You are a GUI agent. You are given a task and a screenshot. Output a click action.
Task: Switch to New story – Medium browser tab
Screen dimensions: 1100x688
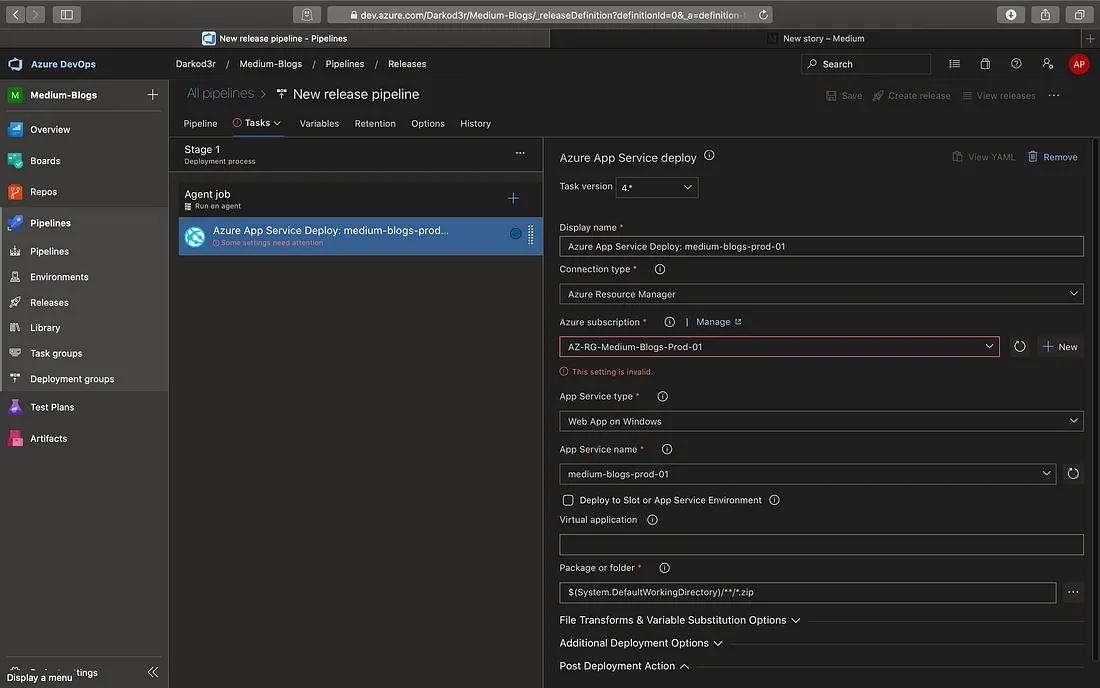click(x=815, y=39)
